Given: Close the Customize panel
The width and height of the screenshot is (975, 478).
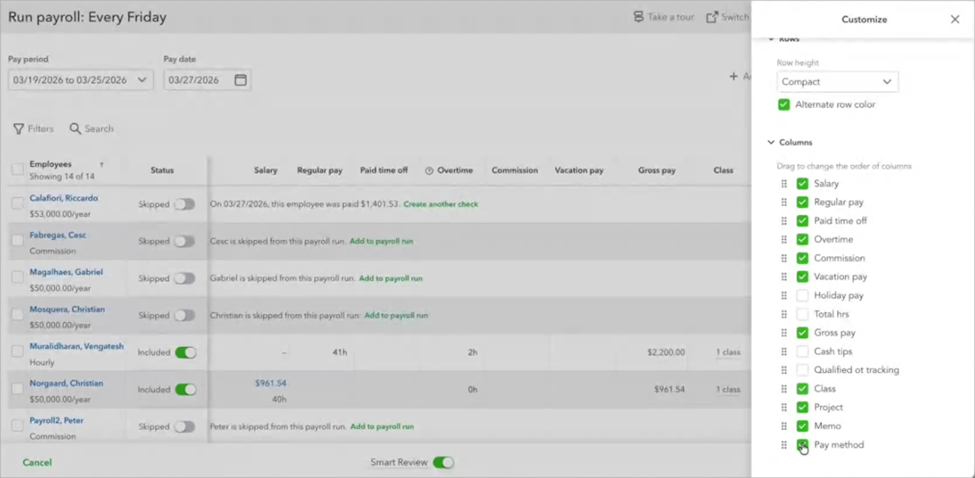Looking at the screenshot, I should coord(954,19).
